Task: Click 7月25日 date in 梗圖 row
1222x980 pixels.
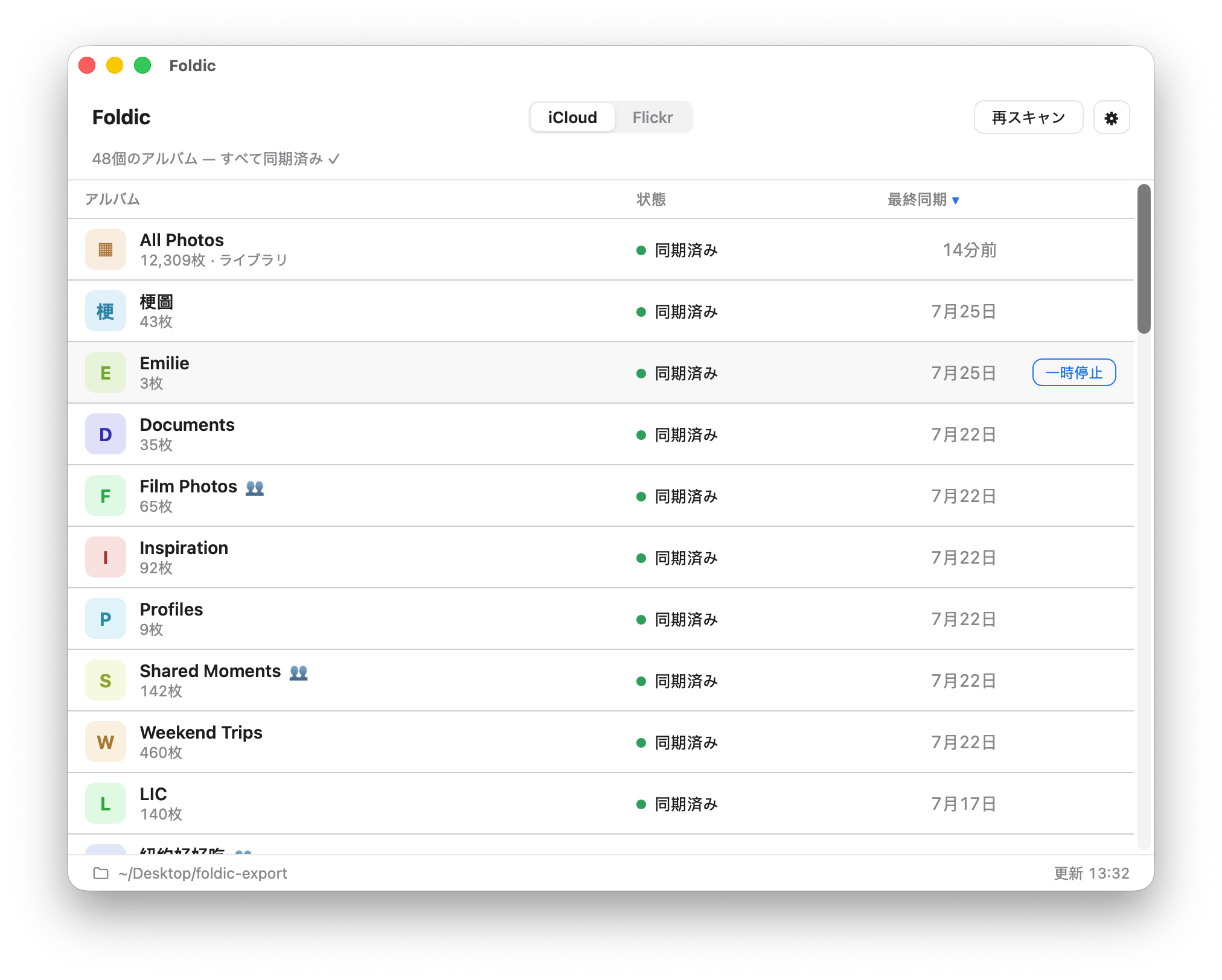Action: click(964, 311)
